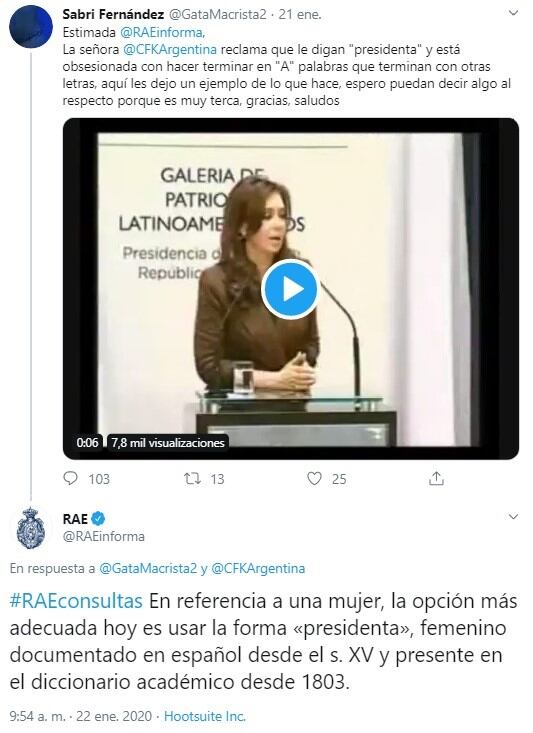Click the 21 ene. tweet date
This screenshot has height=733, width=533.
point(300,14)
